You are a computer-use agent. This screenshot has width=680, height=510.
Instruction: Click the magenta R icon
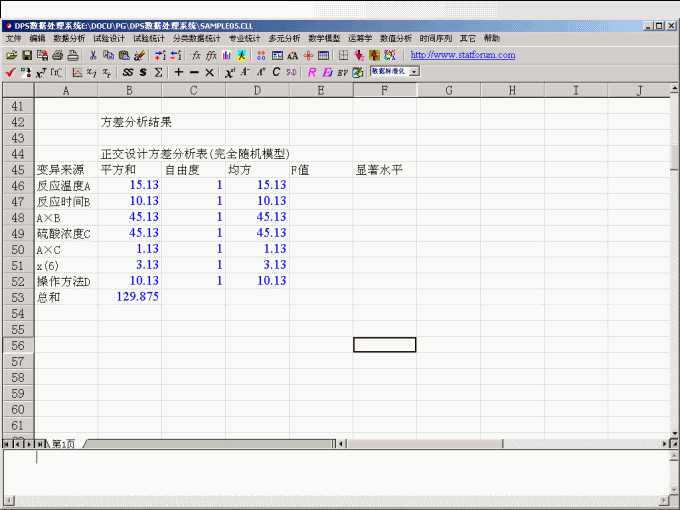click(x=311, y=72)
